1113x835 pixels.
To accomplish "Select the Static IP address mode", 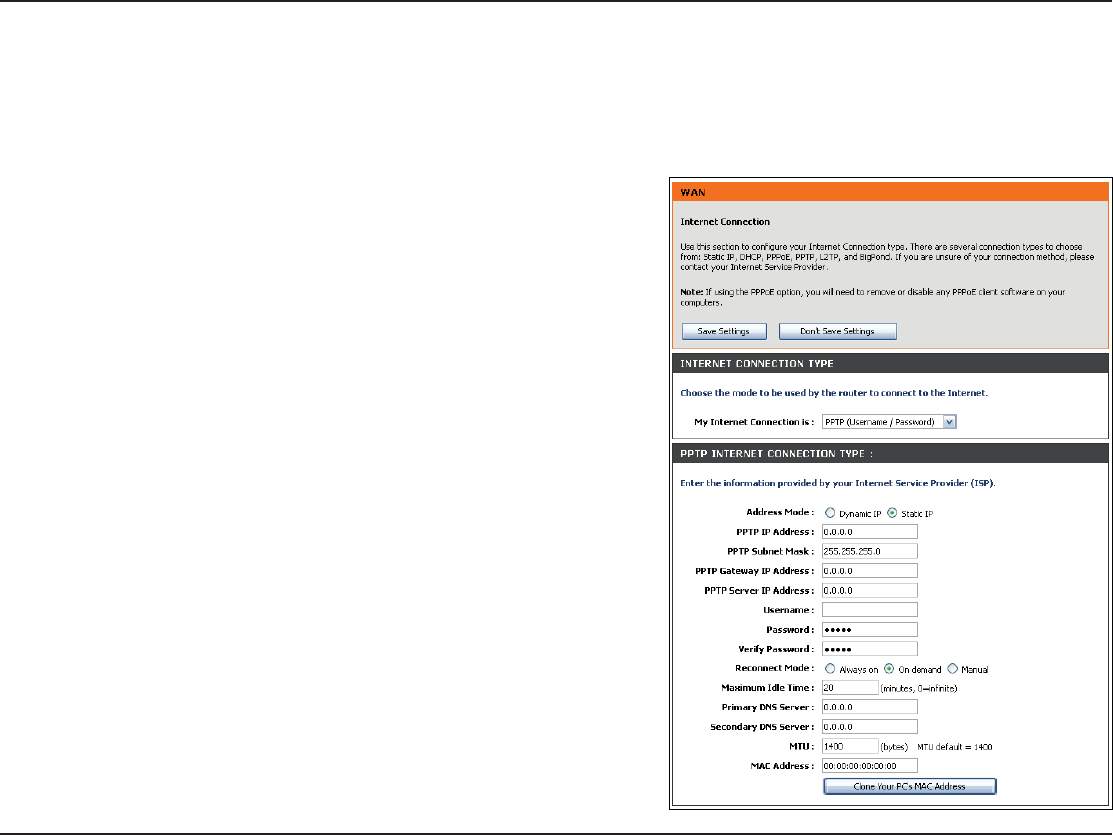I will [892, 513].
